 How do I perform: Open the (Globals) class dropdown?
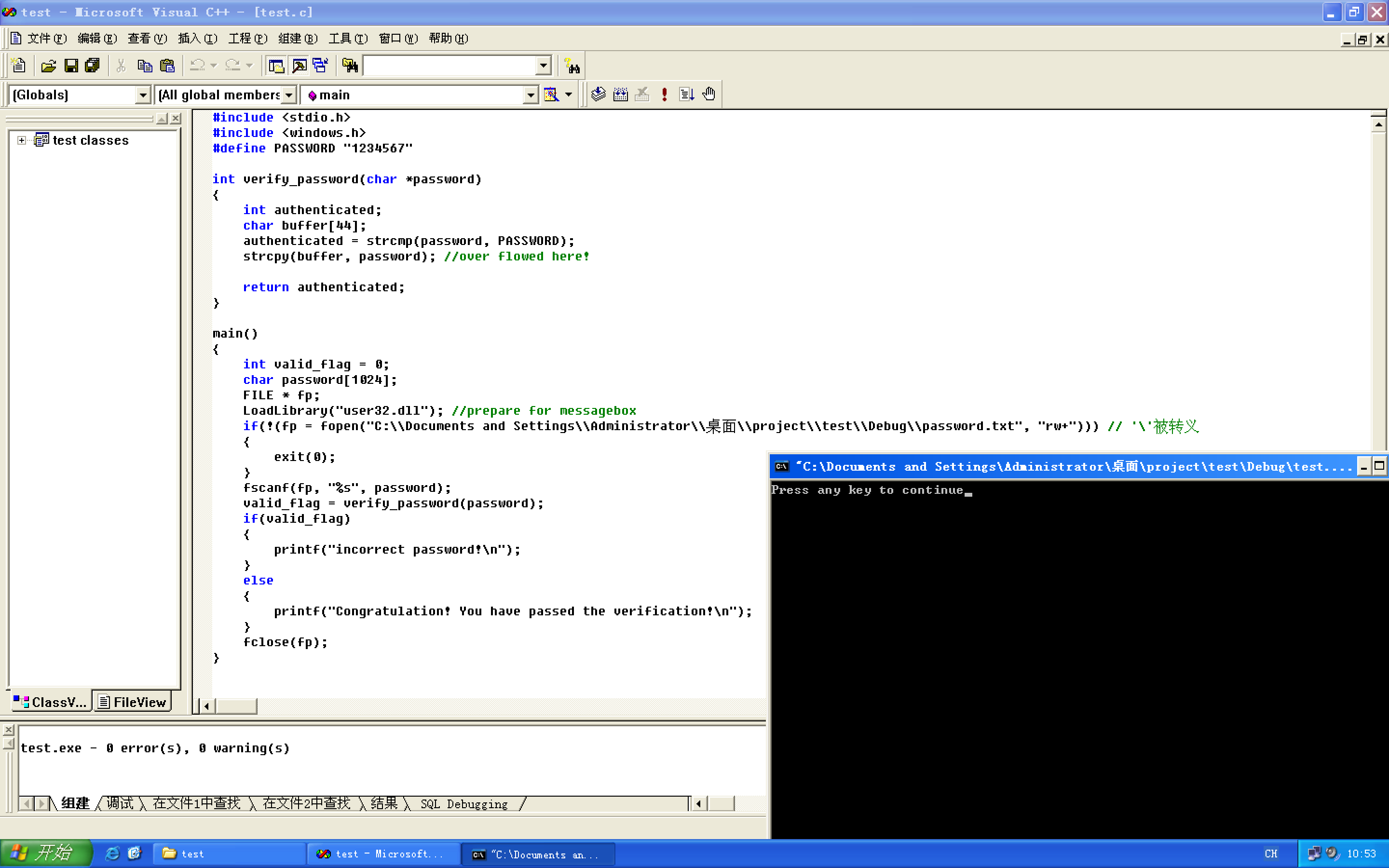(142, 95)
